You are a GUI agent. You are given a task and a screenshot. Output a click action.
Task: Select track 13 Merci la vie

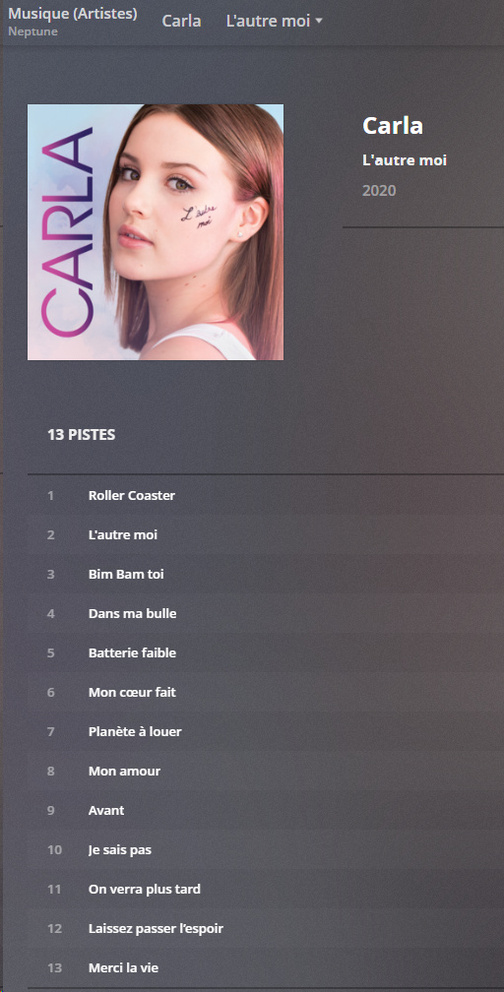(266, 968)
